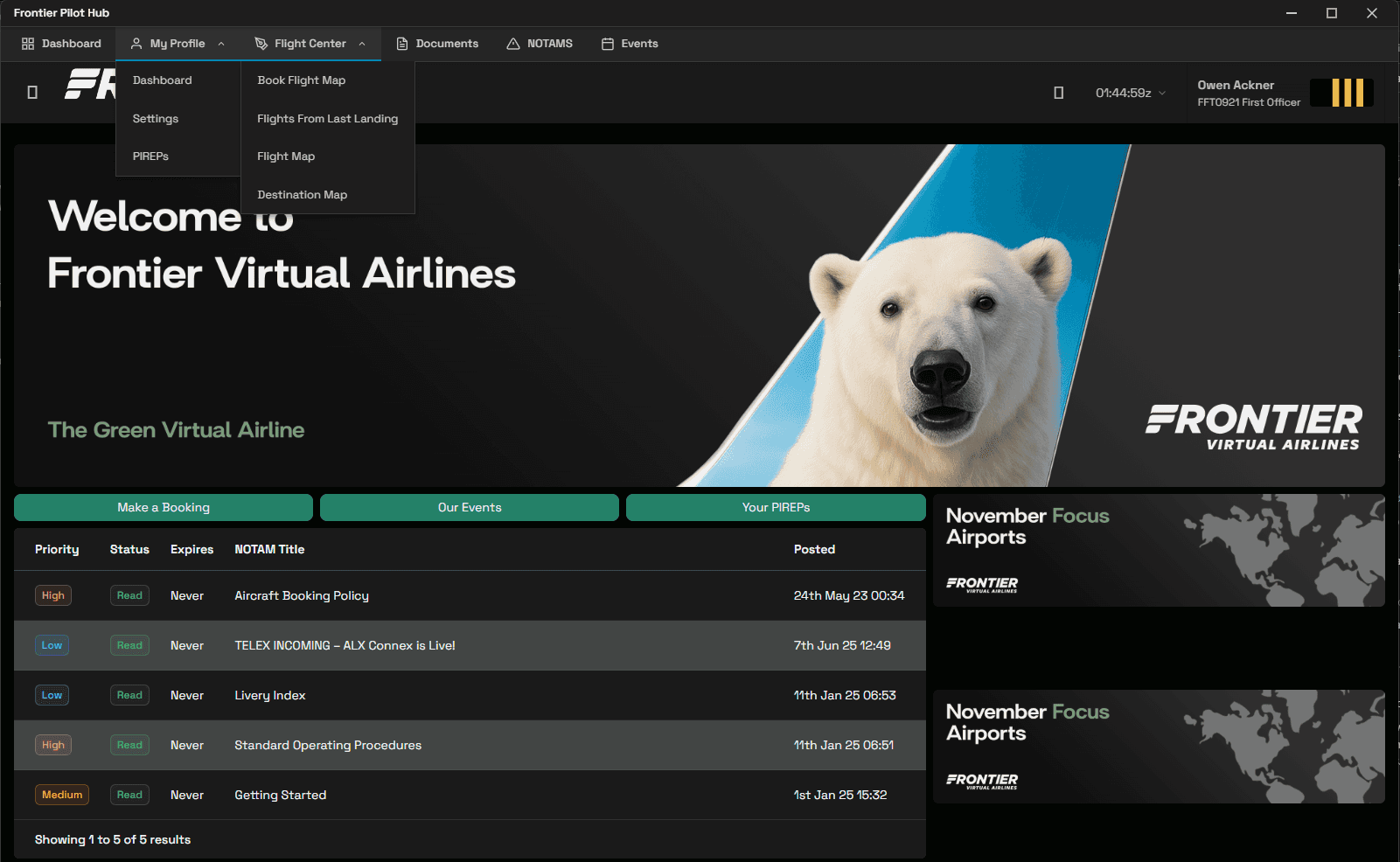Open Your PIREPs
Viewport: 1400px width, 862px height.
[x=775, y=507]
